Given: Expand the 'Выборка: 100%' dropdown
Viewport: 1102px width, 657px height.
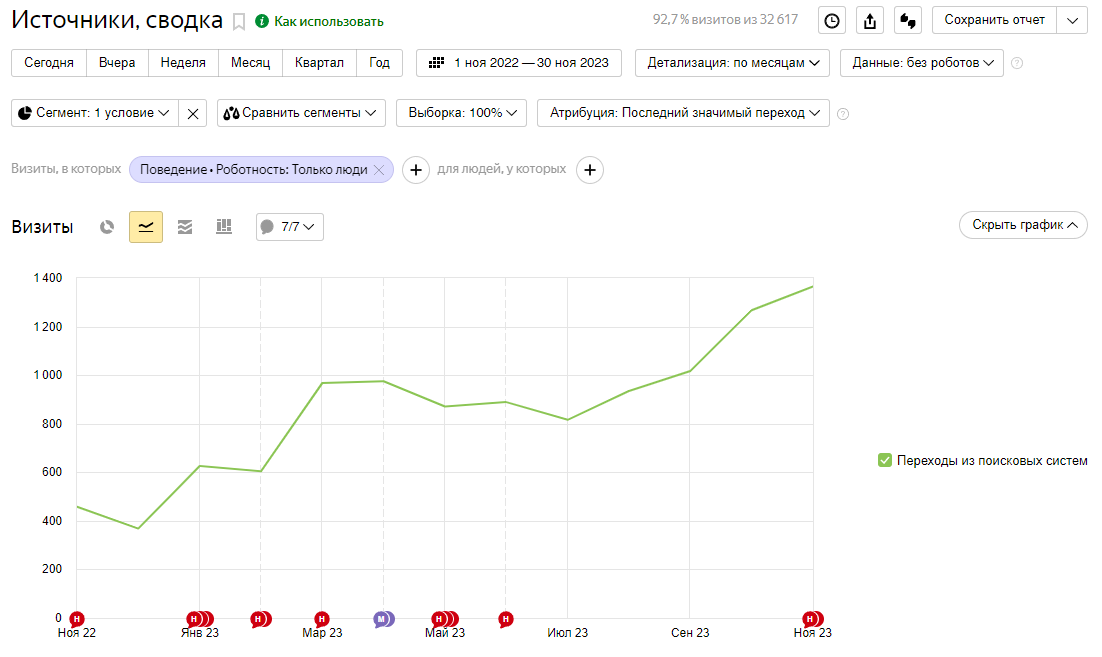Looking at the screenshot, I should point(461,113).
